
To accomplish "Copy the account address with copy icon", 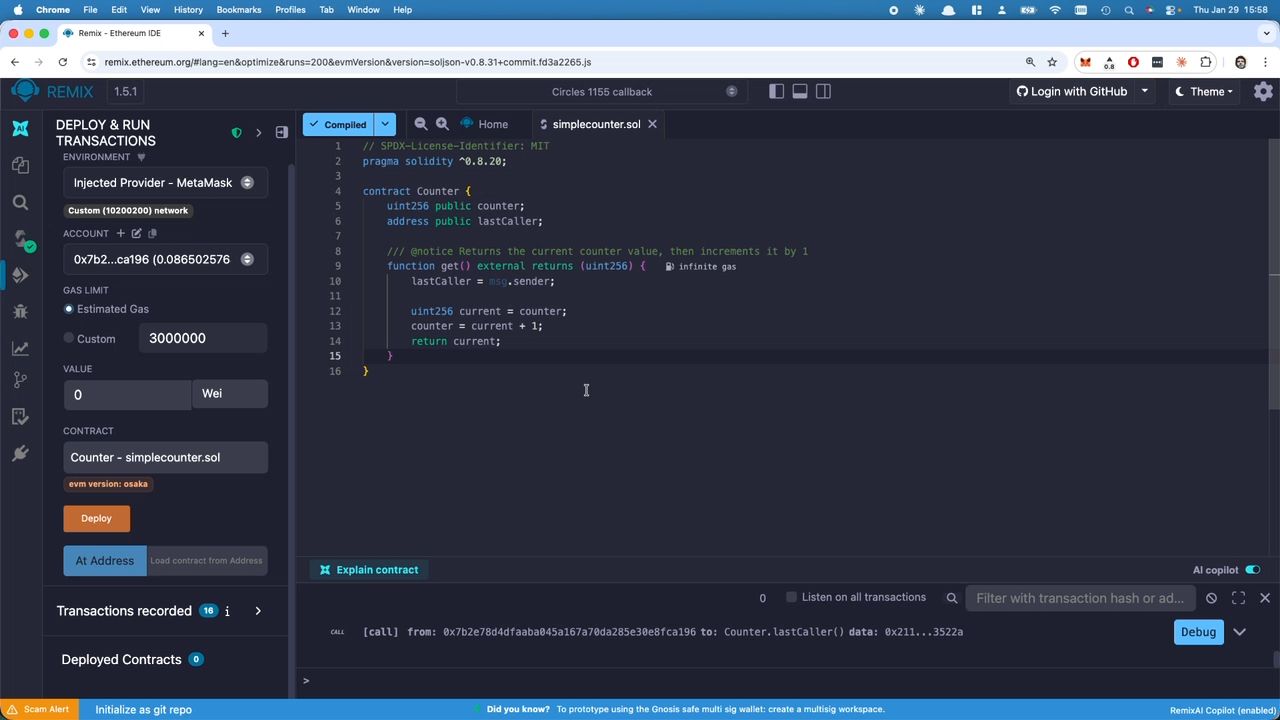I will pyautogui.click(x=153, y=233).
